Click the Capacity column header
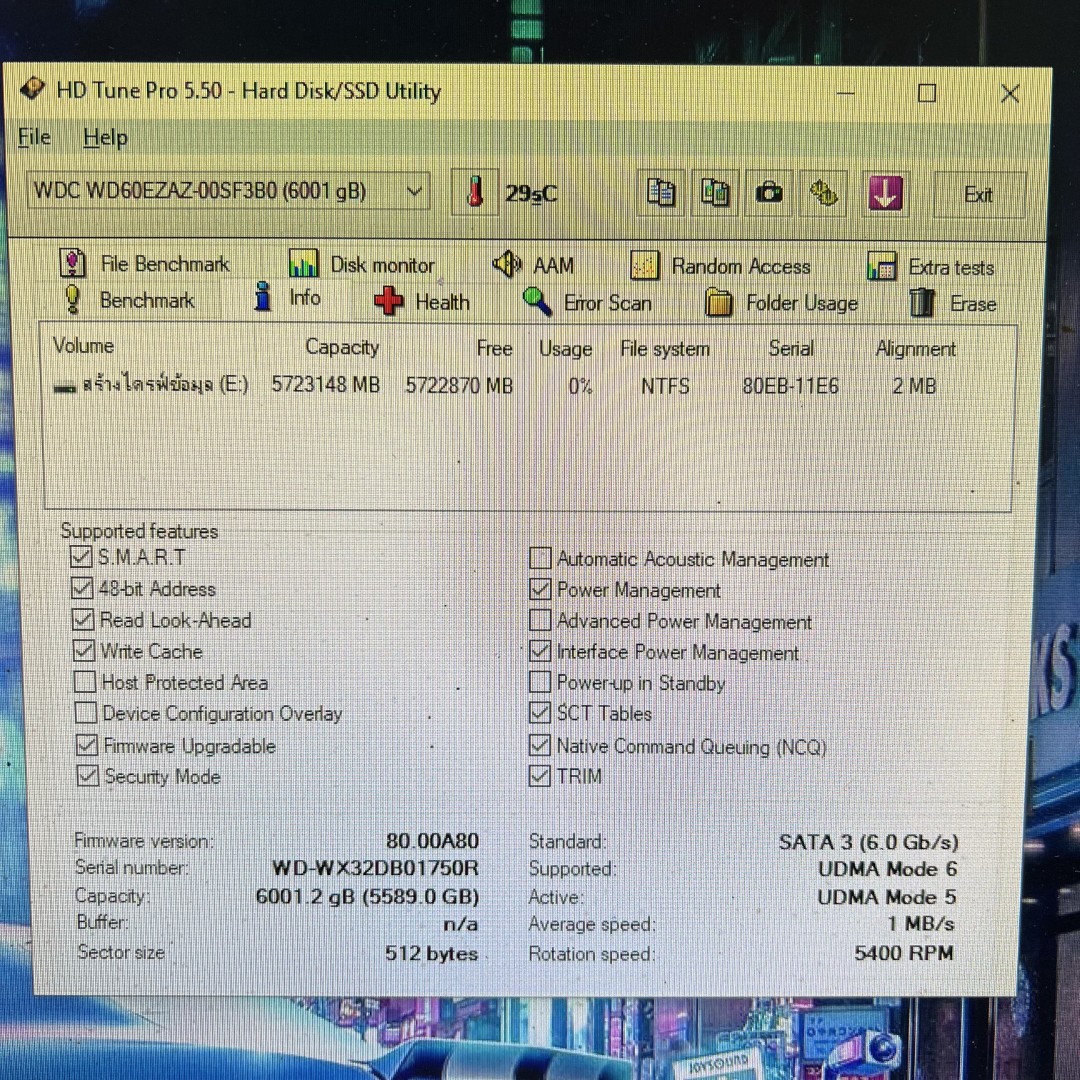Image resolution: width=1080 pixels, height=1080 pixels. click(x=342, y=347)
